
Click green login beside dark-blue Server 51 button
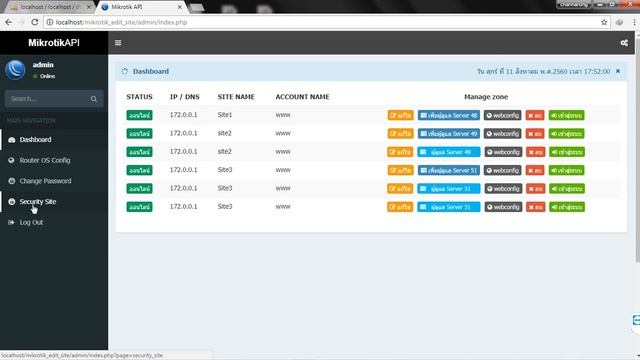coord(567,170)
